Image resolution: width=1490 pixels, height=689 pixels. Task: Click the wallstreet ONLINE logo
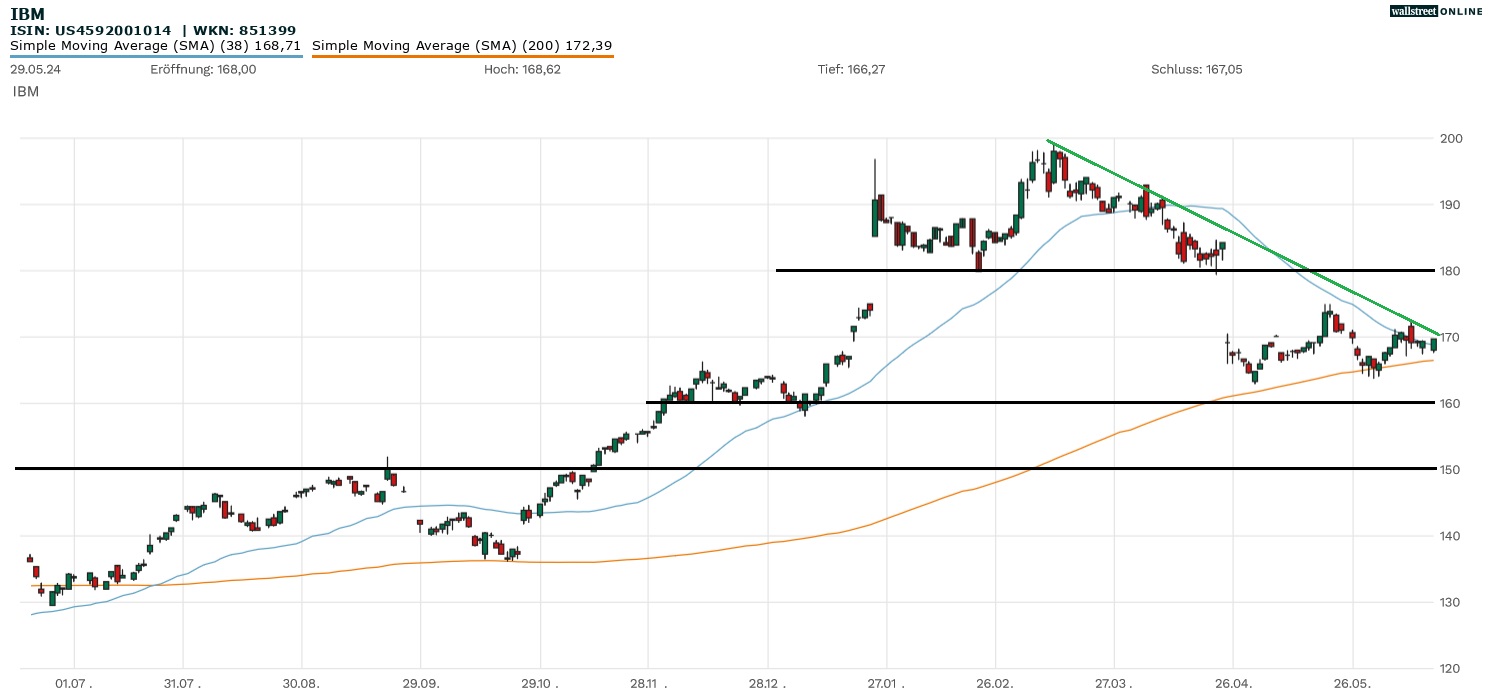pos(1436,11)
